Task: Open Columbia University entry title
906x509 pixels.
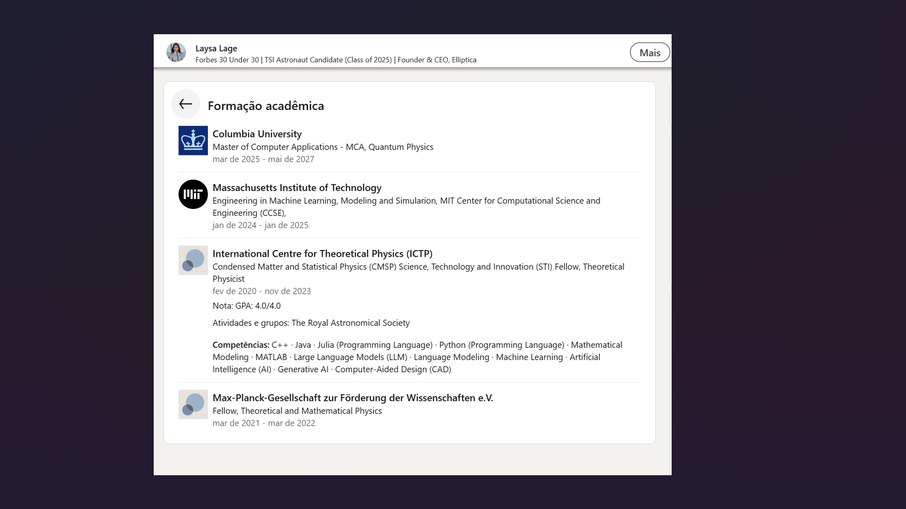Action: [257, 133]
